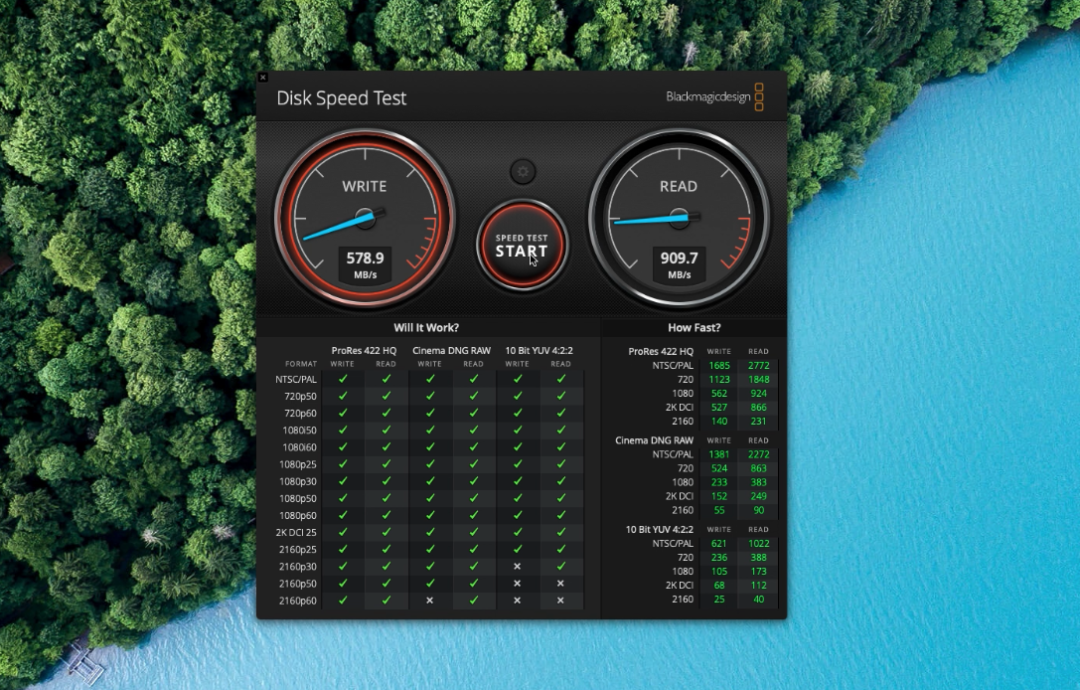Click the 105 write value
Viewport: 1080px width, 690px height.
click(x=719, y=571)
